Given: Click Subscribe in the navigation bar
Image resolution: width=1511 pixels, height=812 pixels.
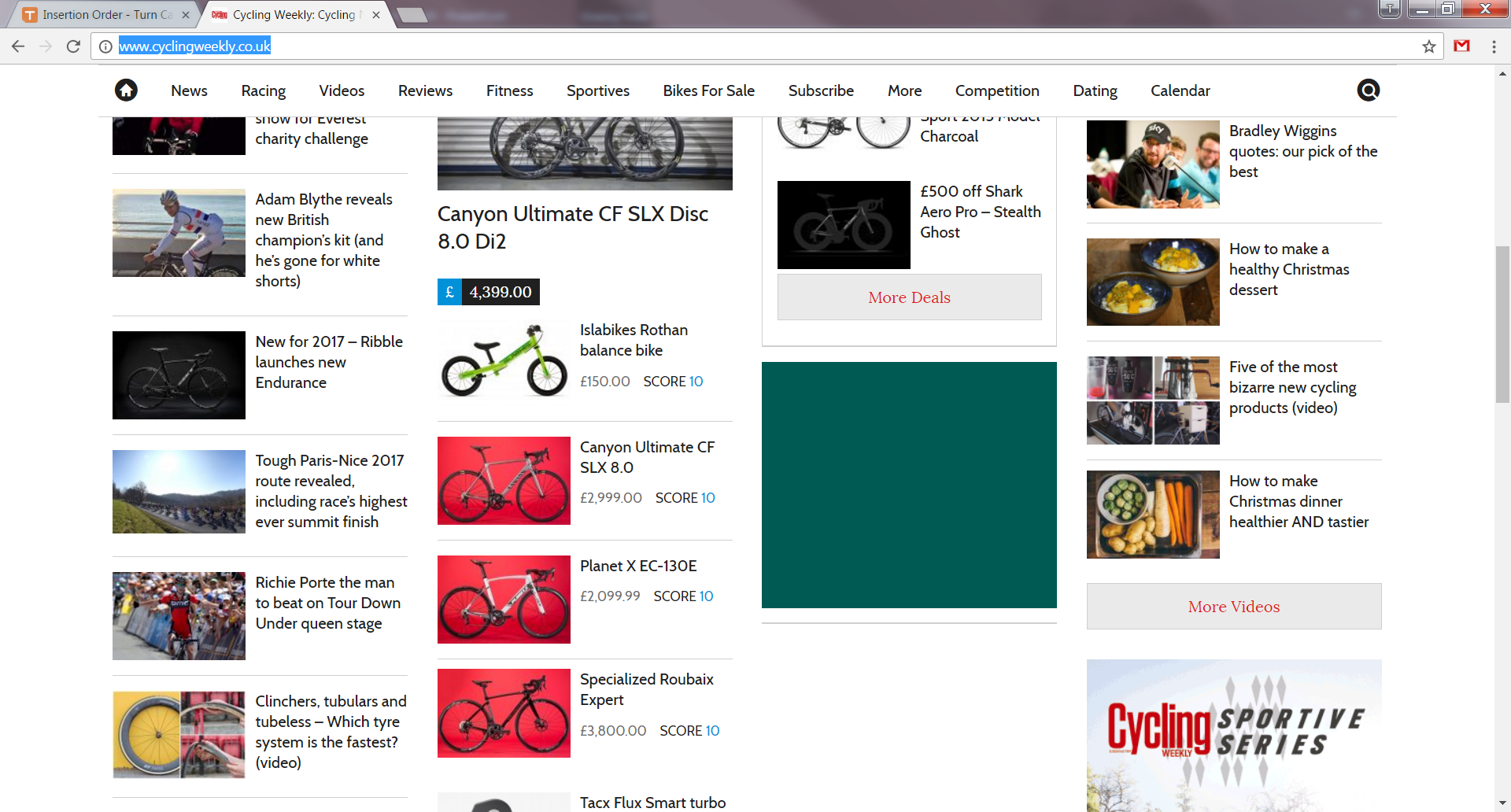Looking at the screenshot, I should [821, 90].
